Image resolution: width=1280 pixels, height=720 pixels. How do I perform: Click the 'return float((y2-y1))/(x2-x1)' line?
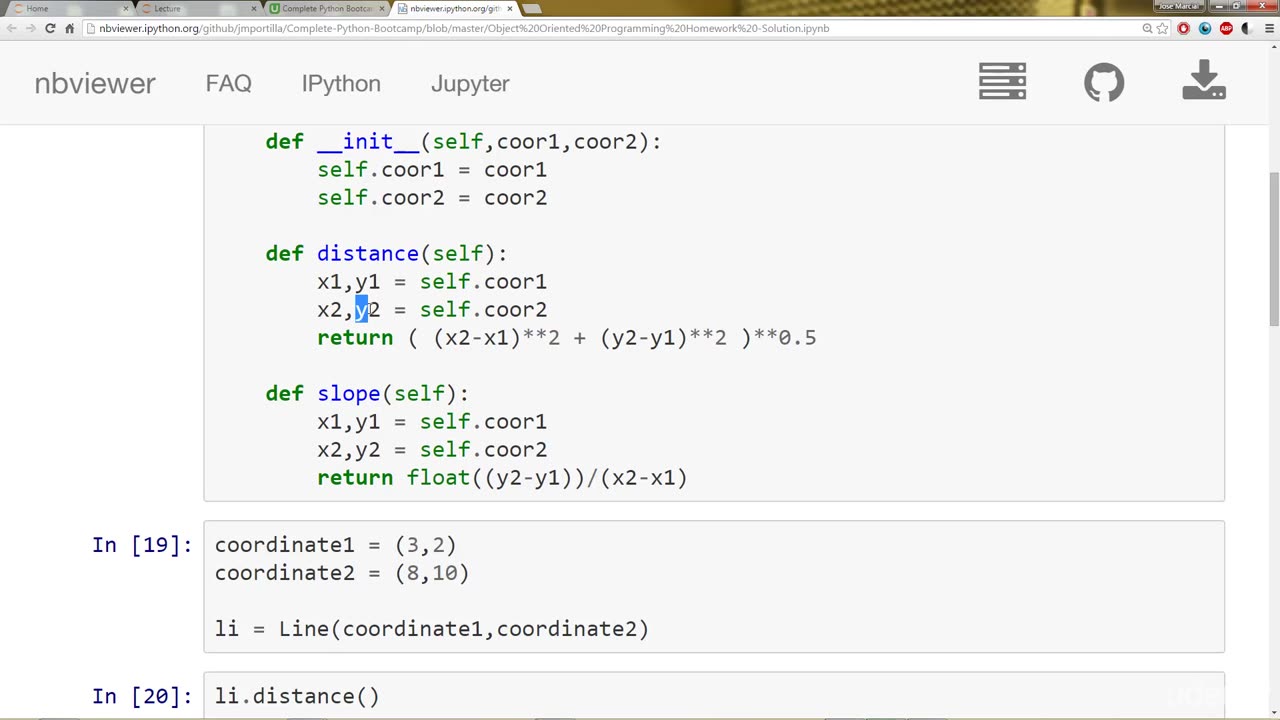tap(502, 477)
